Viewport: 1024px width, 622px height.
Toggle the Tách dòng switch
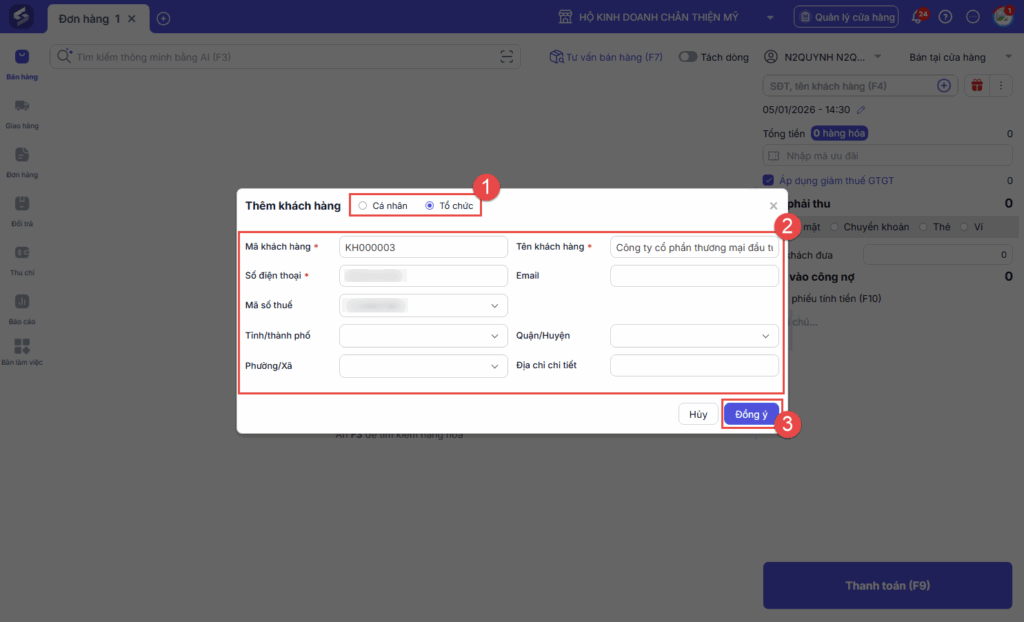(x=687, y=57)
